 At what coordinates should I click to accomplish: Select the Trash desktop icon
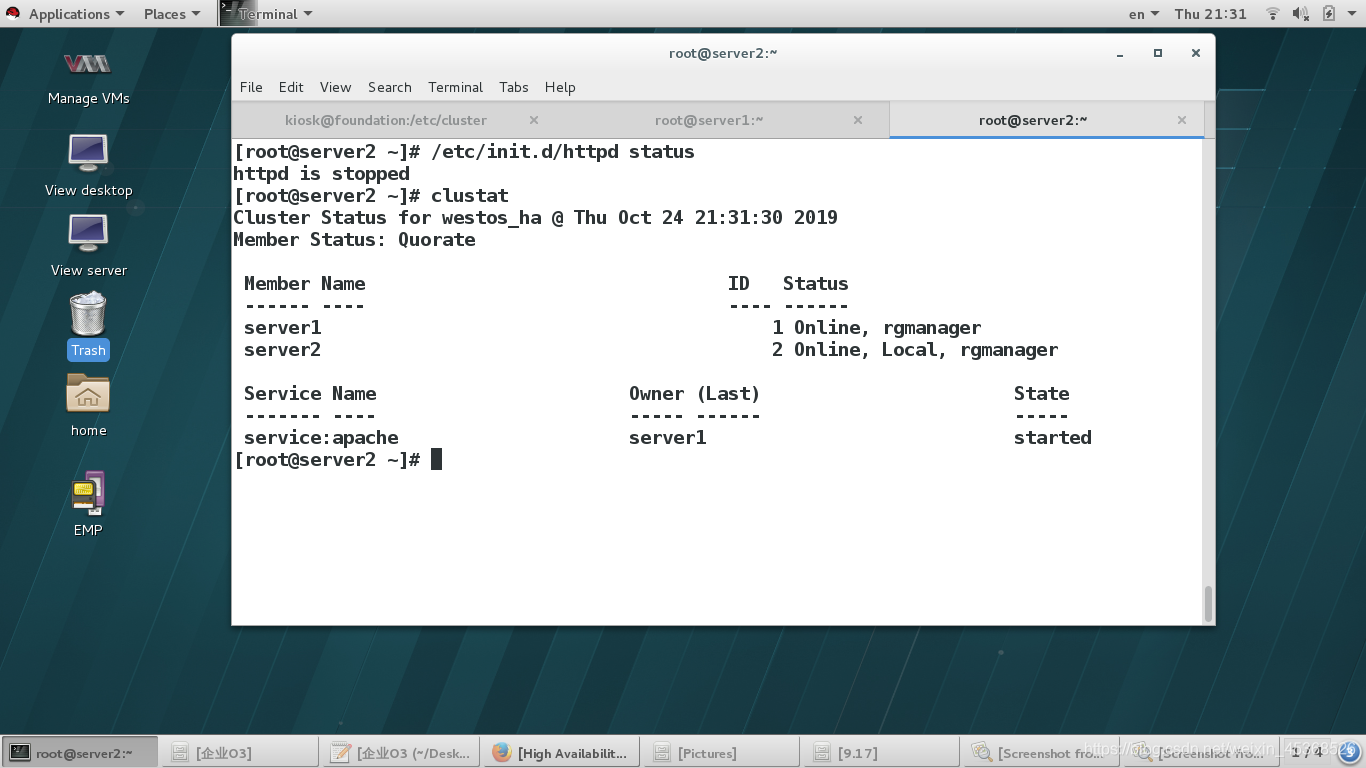[x=88, y=326]
